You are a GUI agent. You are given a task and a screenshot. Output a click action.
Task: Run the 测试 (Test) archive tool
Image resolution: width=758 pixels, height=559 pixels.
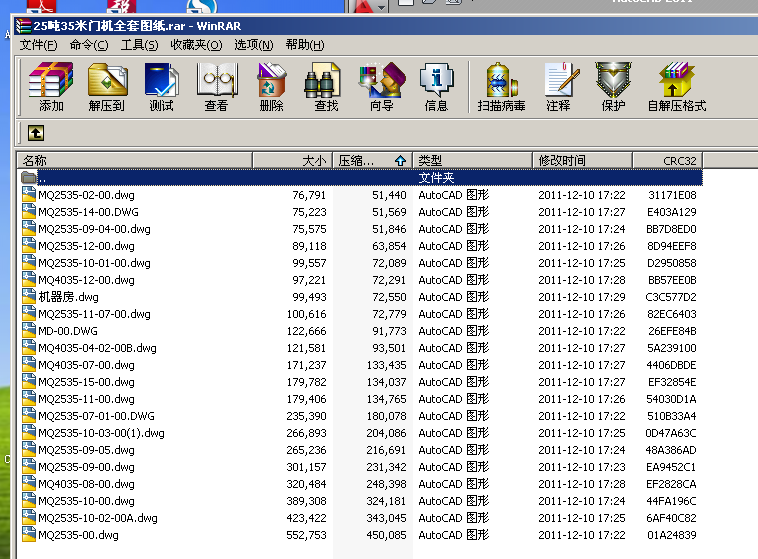pos(161,87)
